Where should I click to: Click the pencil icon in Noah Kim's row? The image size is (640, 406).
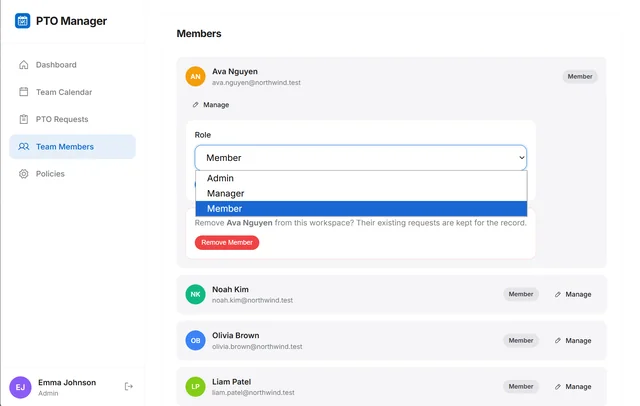[558, 294]
